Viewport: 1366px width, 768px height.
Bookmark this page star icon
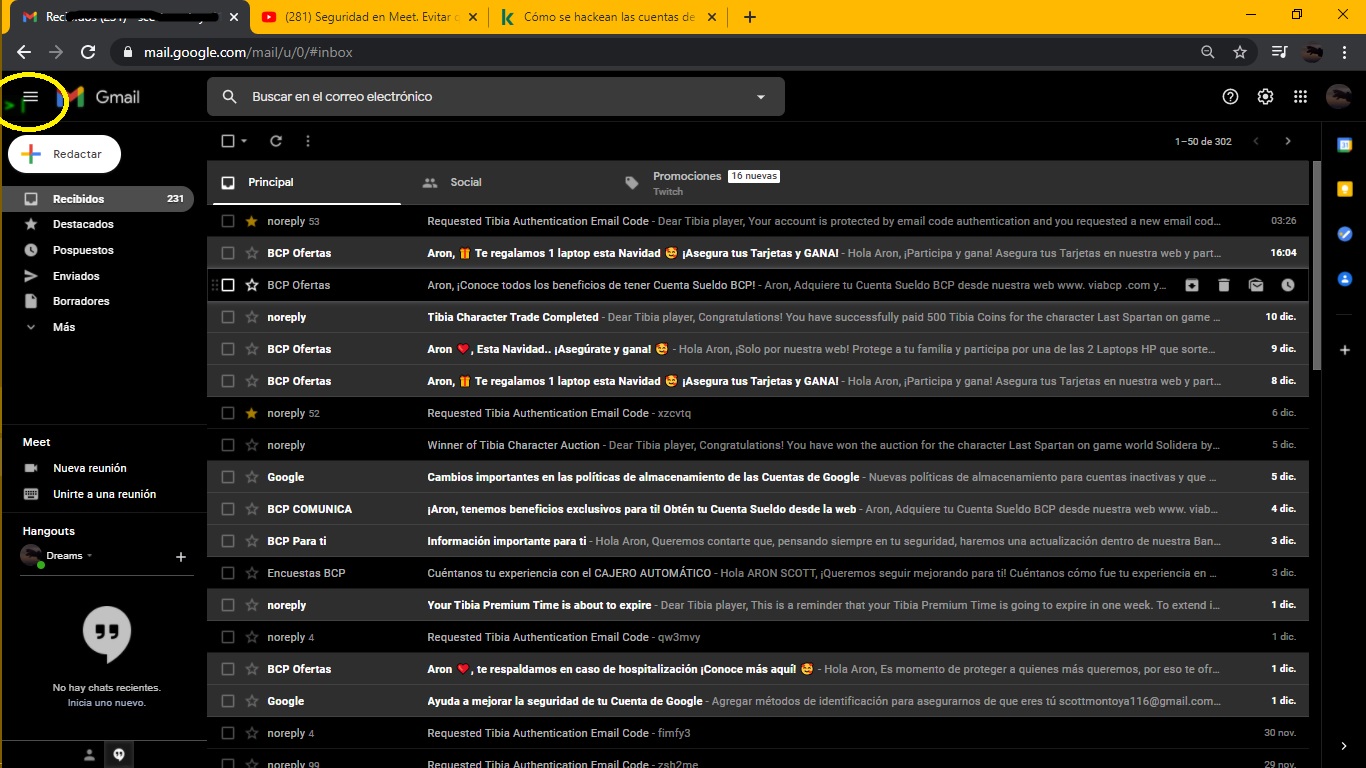click(x=1240, y=52)
